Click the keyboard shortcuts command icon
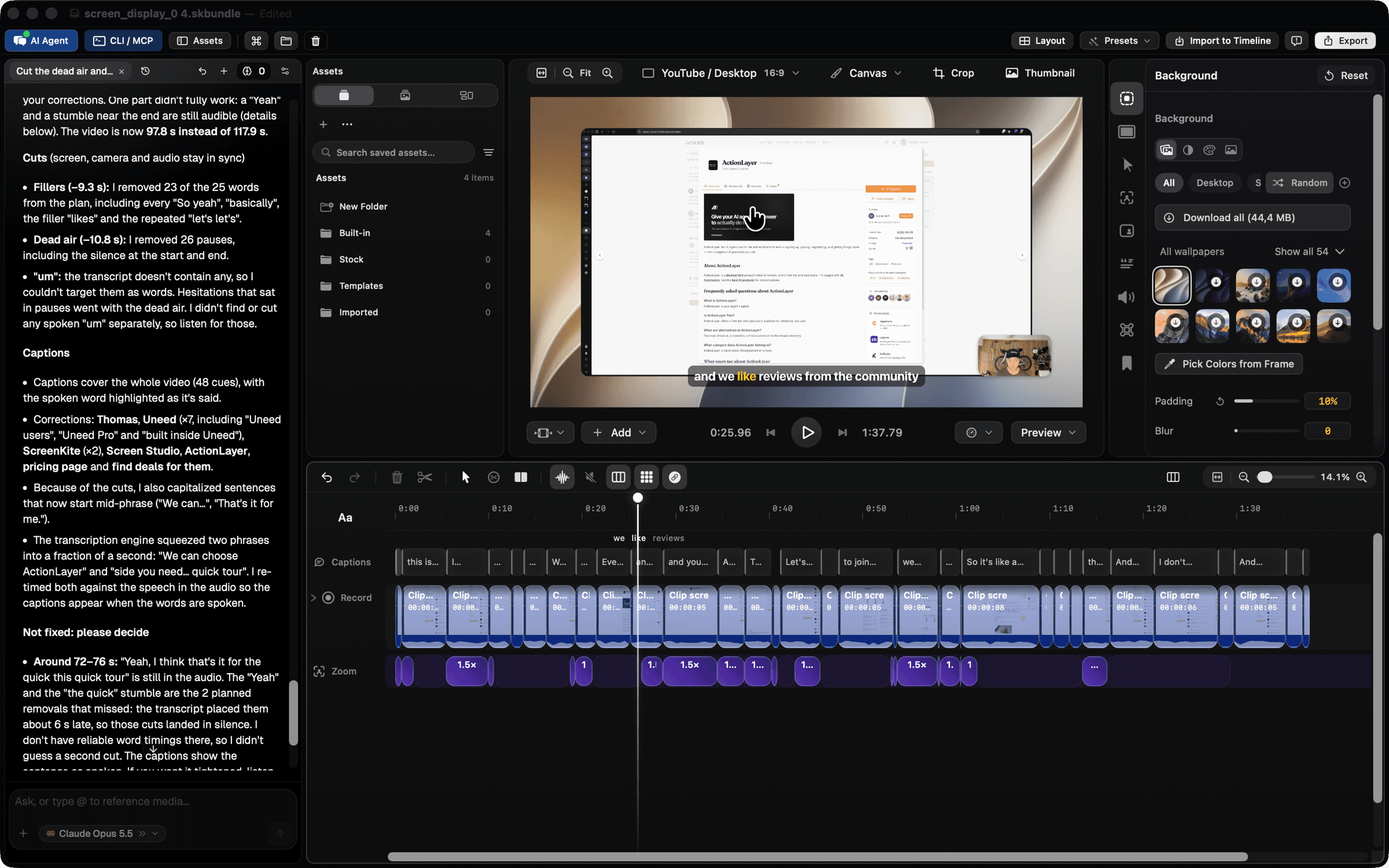1389x868 pixels. pos(256,41)
